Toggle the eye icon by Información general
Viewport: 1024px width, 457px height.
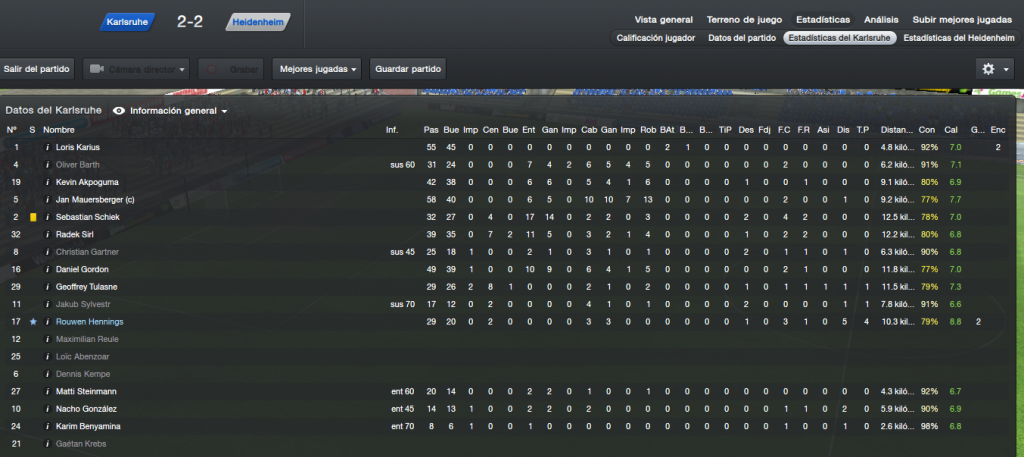pos(119,111)
